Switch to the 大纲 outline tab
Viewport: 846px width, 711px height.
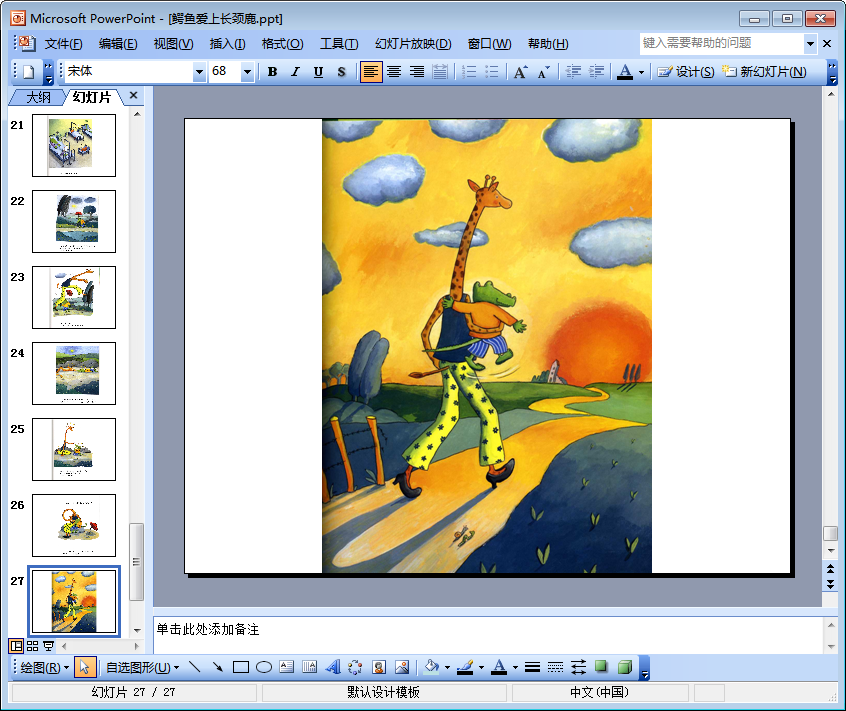click(38, 97)
